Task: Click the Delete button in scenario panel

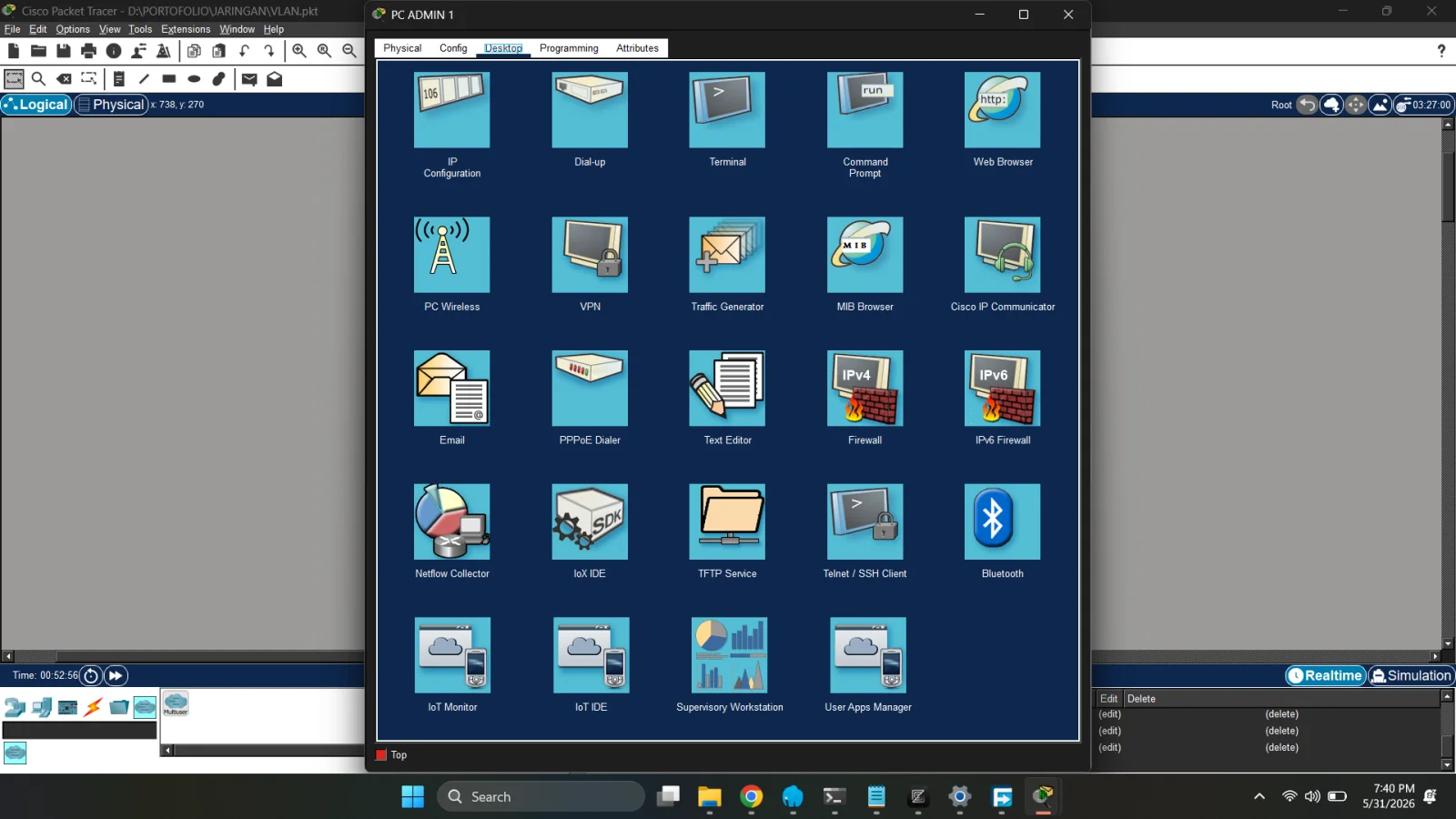Action: click(x=1141, y=699)
